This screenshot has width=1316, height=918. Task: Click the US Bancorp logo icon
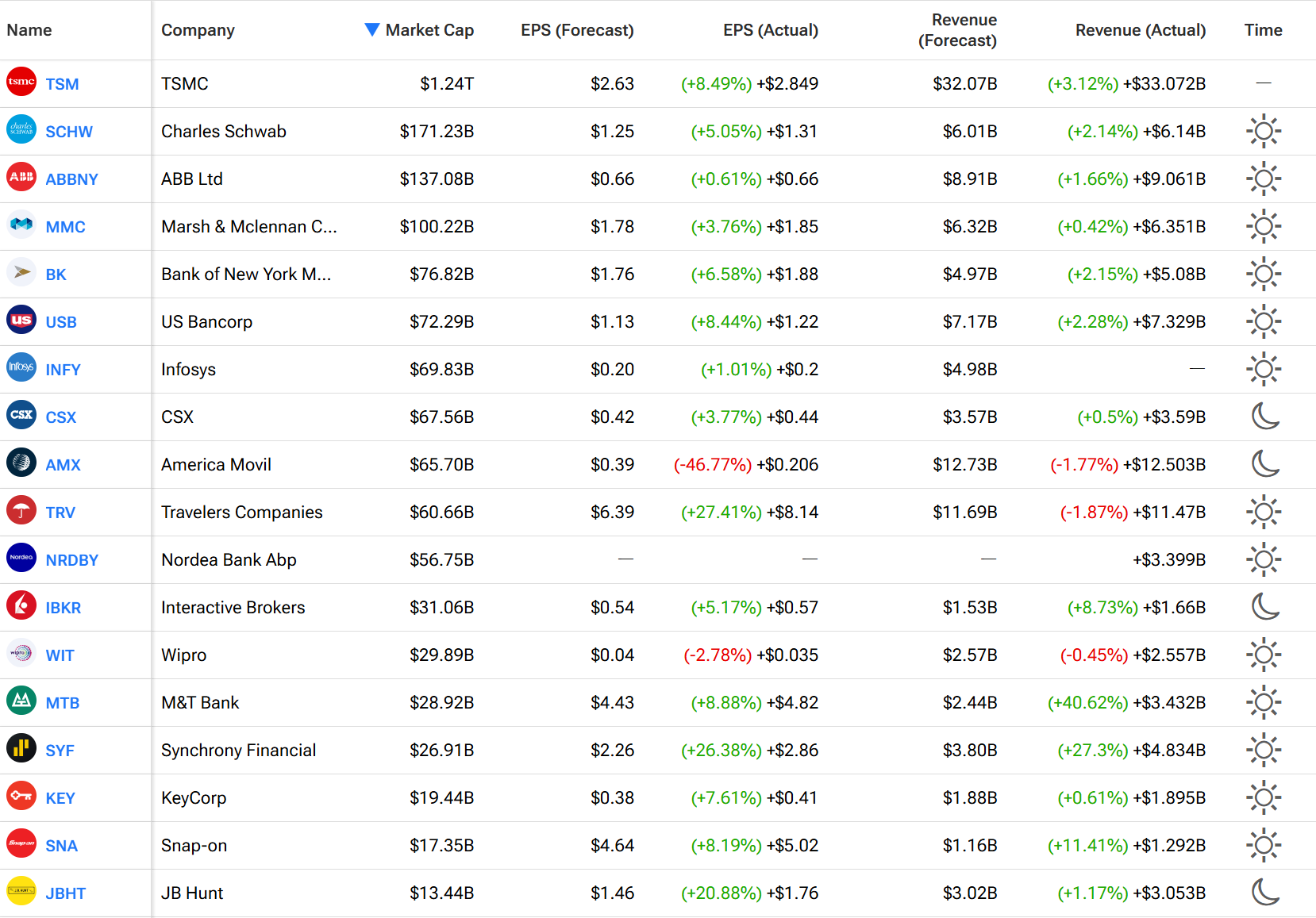click(x=21, y=320)
